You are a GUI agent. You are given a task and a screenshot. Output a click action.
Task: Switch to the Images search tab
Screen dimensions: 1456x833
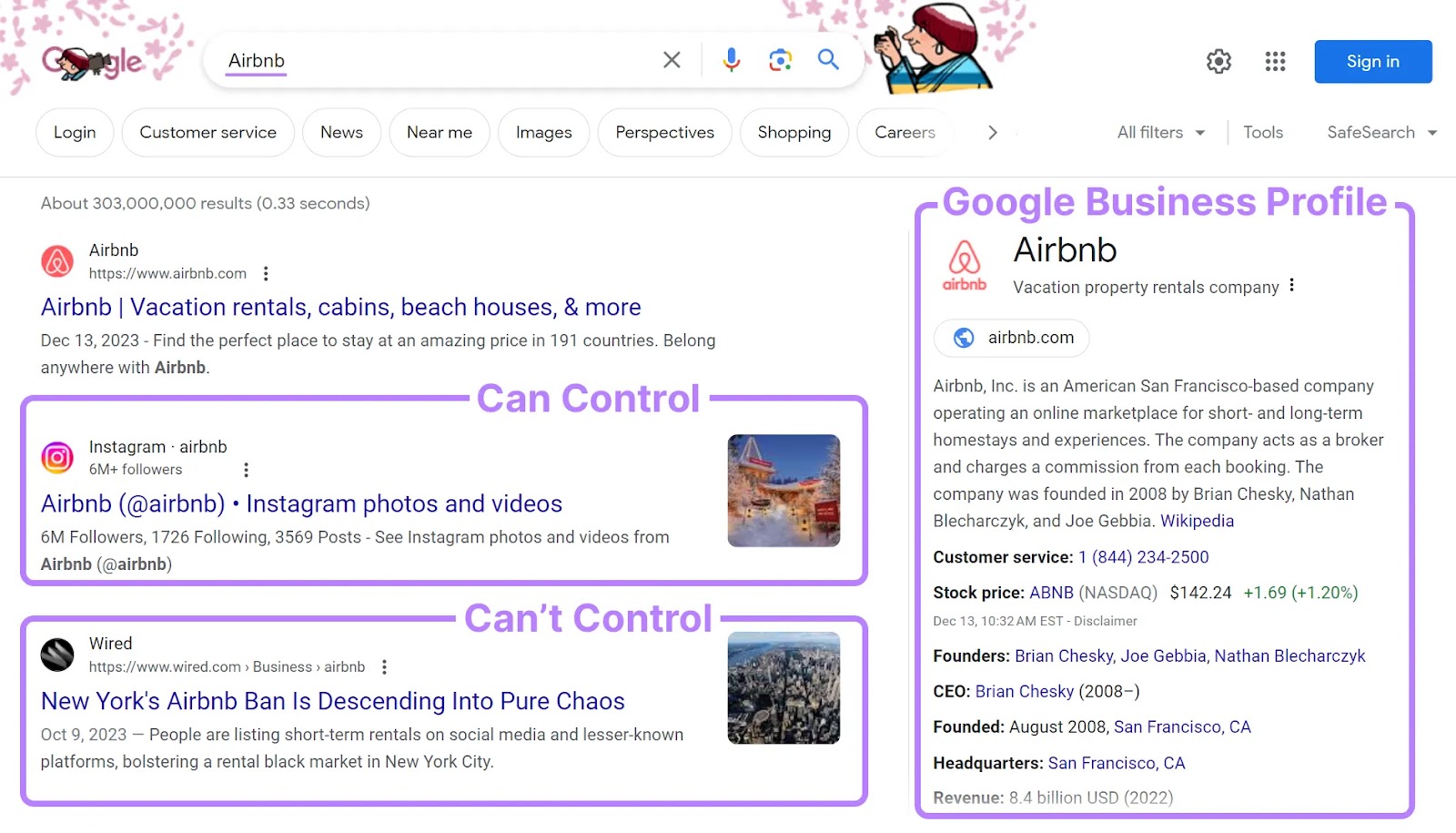click(x=543, y=132)
